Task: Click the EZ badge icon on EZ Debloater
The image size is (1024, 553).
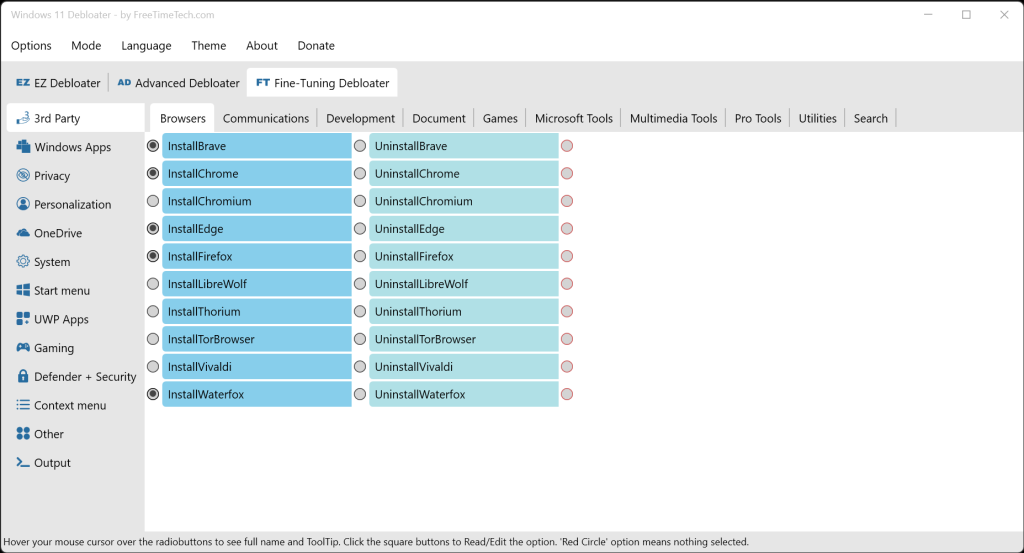Action: click(x=23, y=83)
